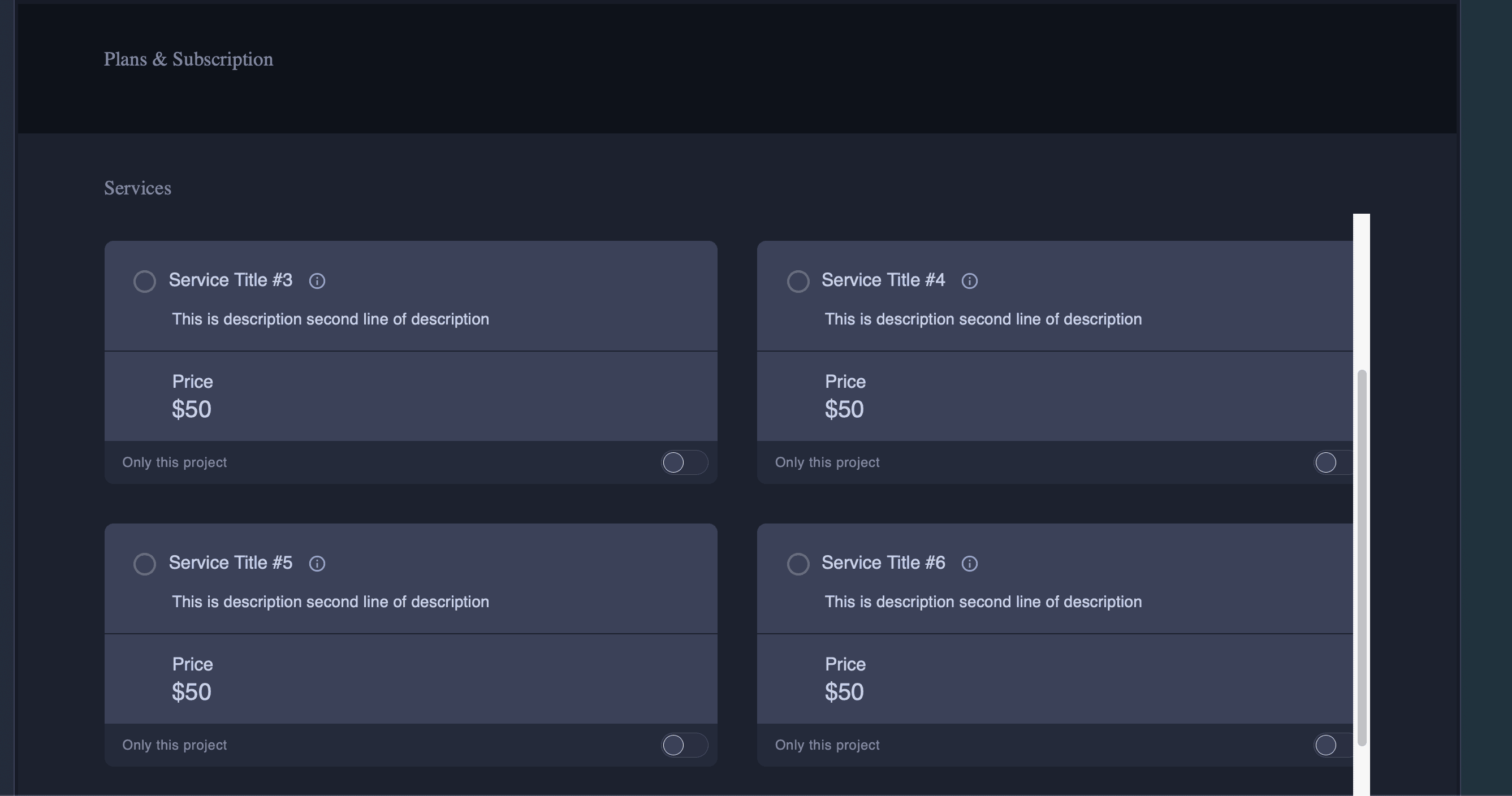Click the $50 price in Service #4 card
The height and width of the screenshot is (796, 1512).
click(844, 409)
